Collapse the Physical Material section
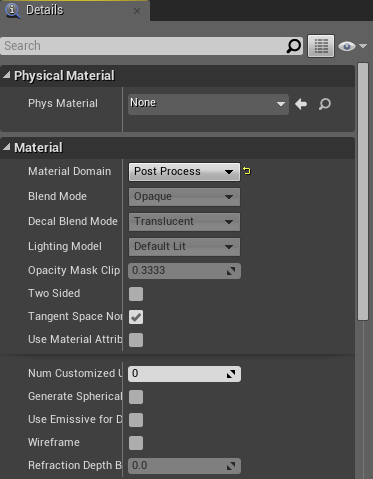This screenshot has width=373, height=479. tap(6, 75)
